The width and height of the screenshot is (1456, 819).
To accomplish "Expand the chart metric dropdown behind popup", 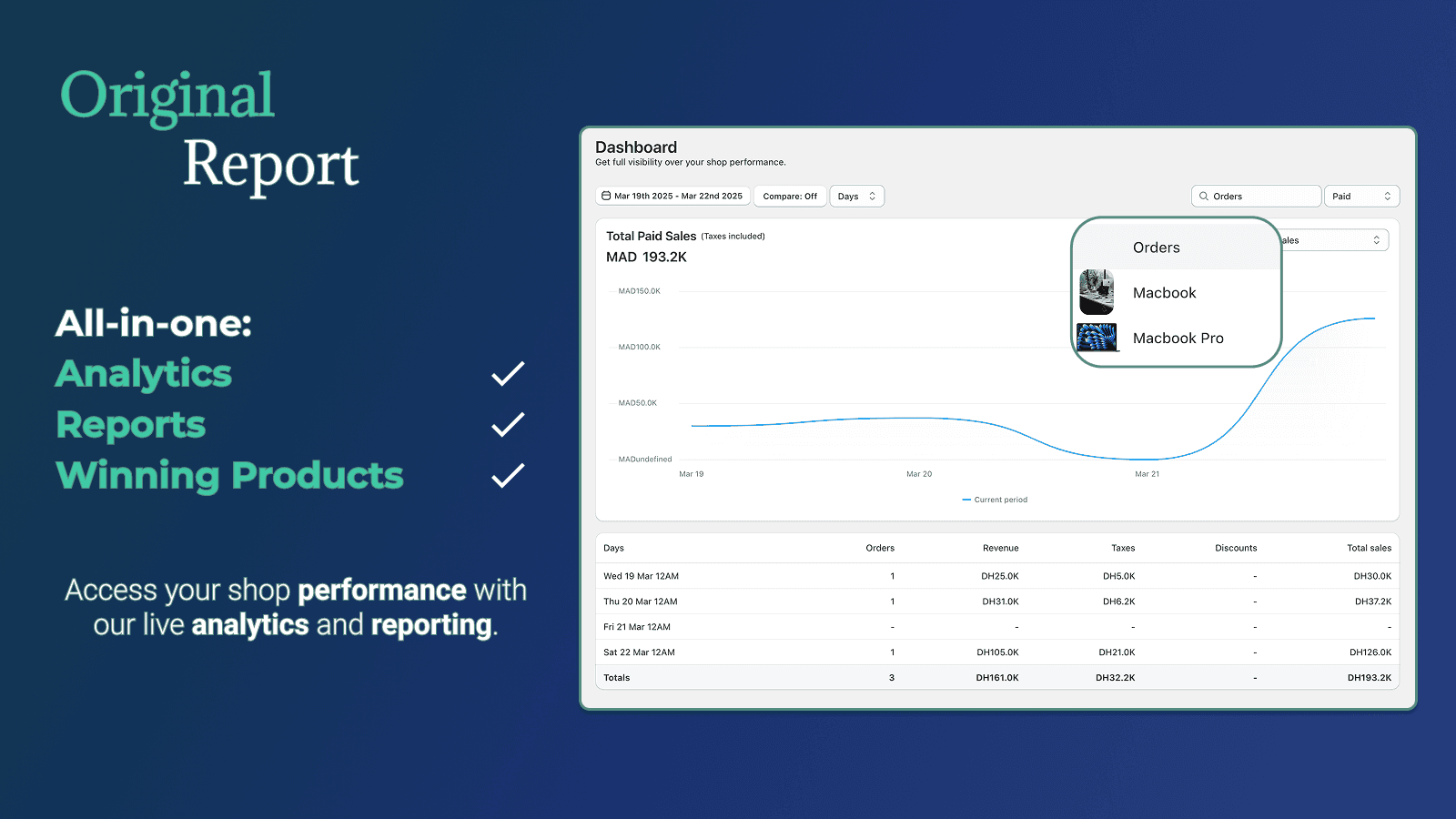I will 1335,240.
